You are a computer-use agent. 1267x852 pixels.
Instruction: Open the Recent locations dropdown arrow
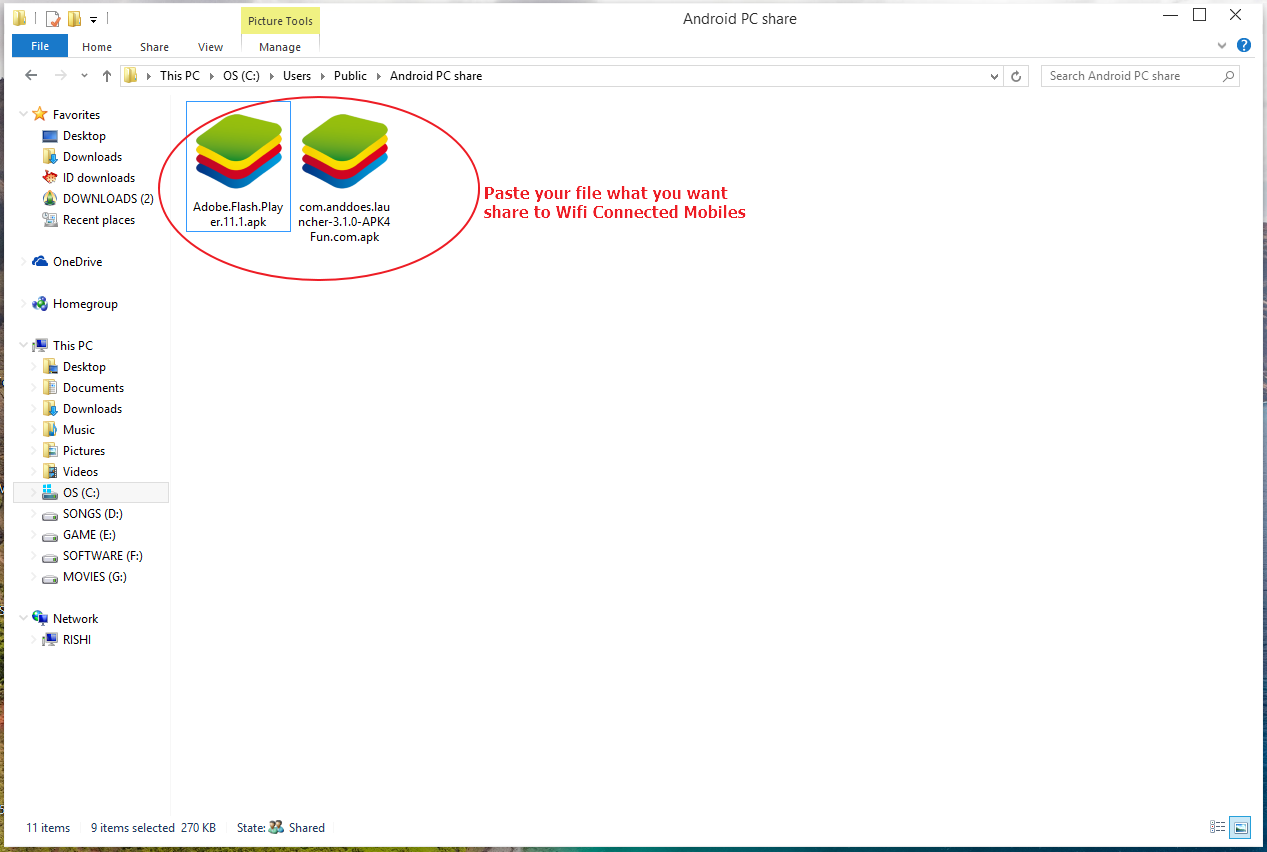[85, 76]
